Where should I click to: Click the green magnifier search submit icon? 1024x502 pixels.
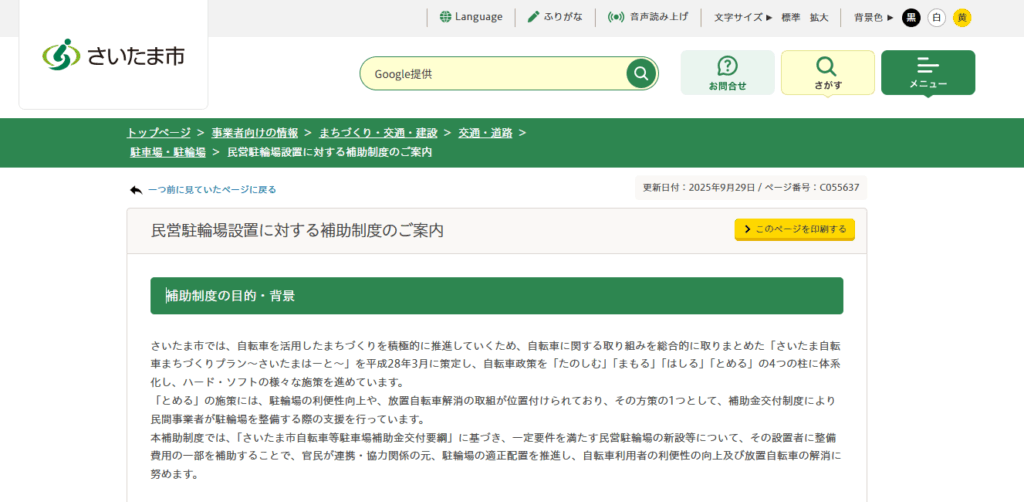(x=640, y=73)
